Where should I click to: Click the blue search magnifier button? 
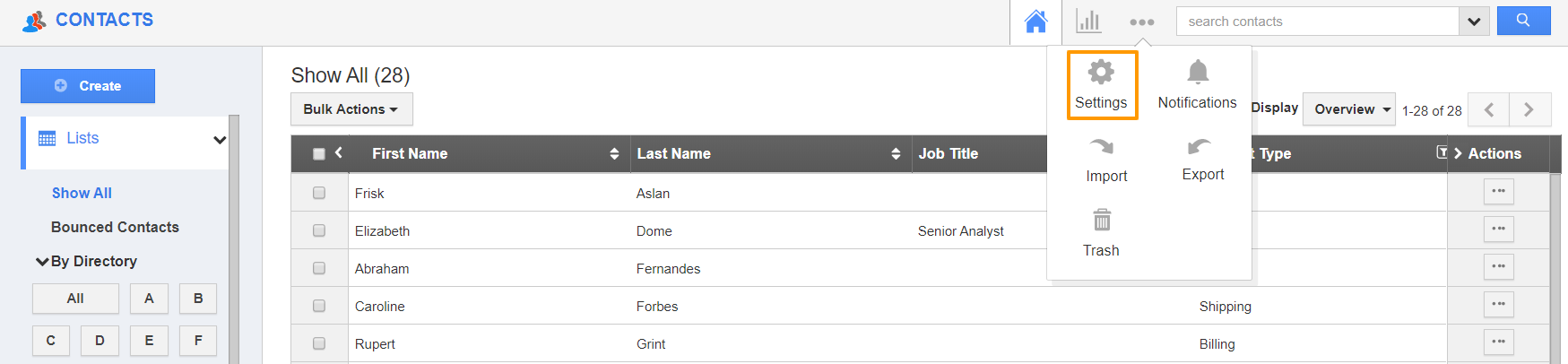click(x=1523, y=21)
